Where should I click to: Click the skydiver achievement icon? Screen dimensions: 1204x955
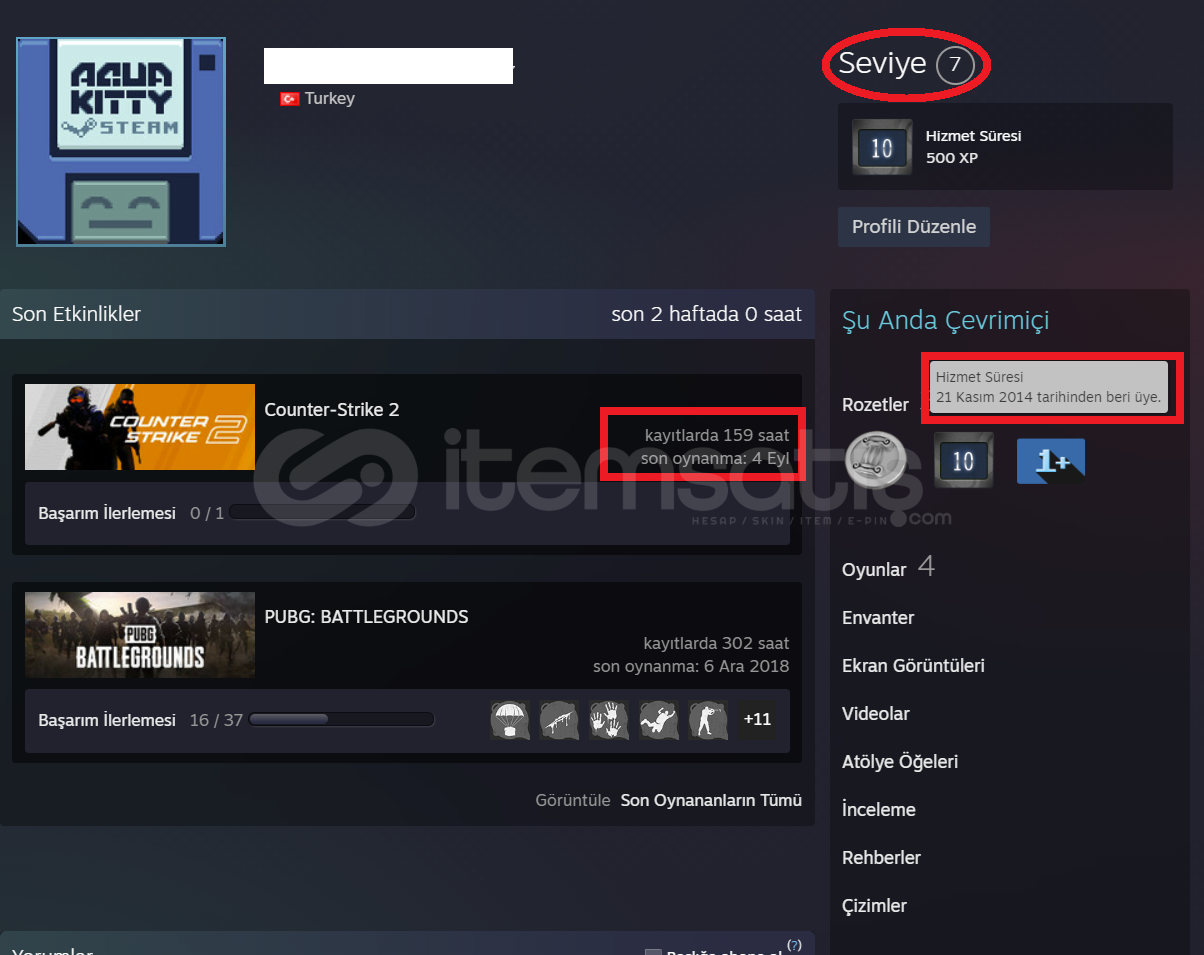click(x=658, y=720)
